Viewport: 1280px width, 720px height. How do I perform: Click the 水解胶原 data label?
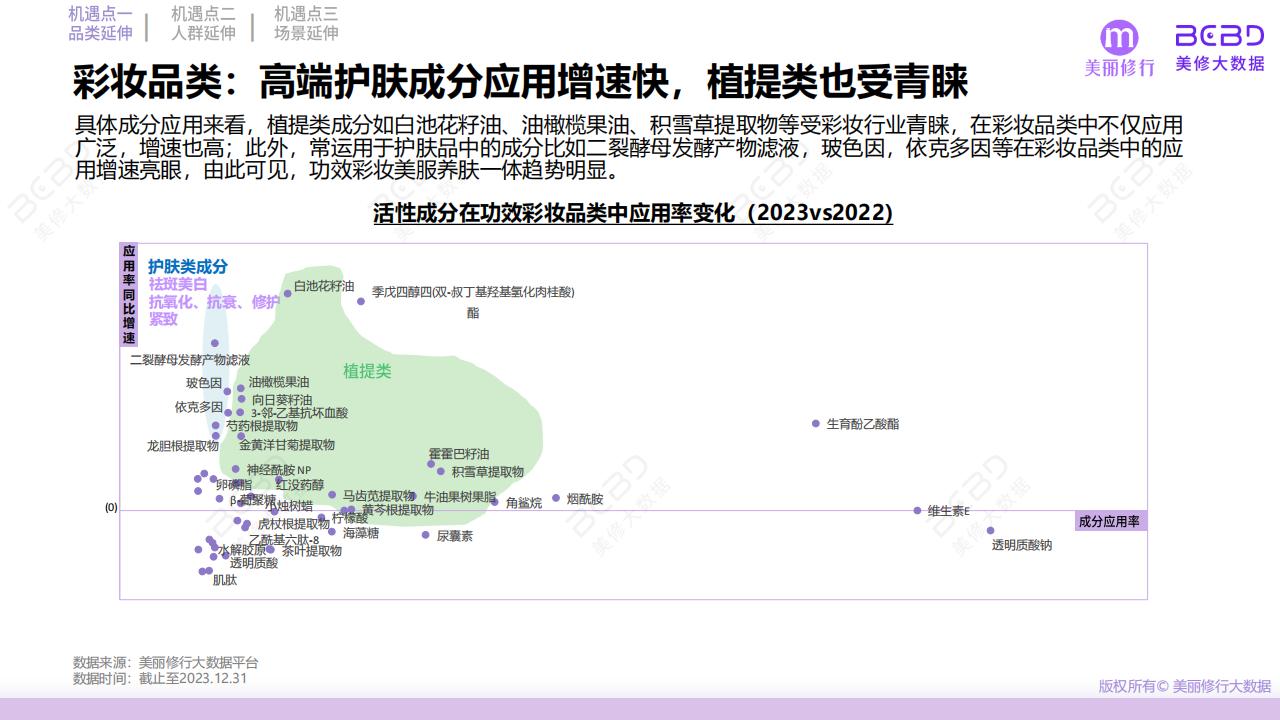coord(242,550)
